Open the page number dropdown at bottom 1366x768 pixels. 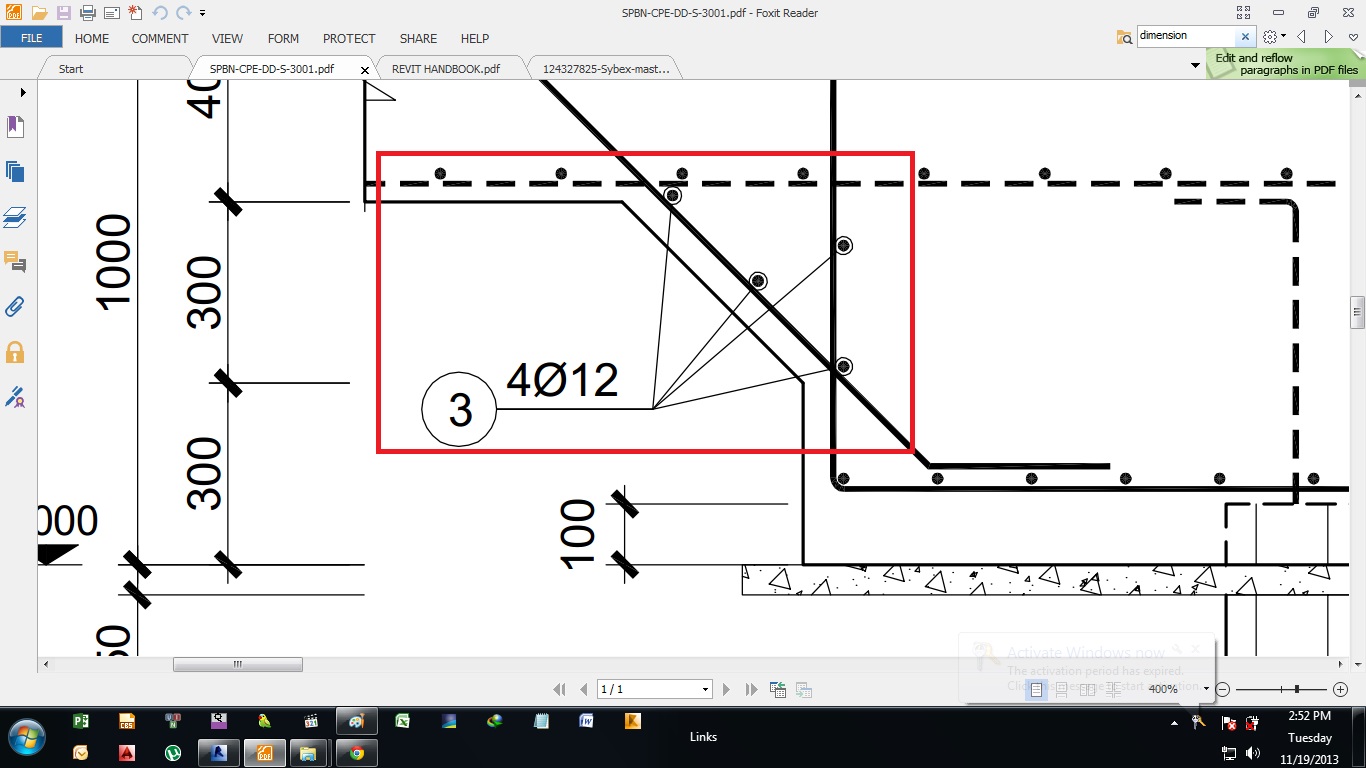tap(706, 689)
